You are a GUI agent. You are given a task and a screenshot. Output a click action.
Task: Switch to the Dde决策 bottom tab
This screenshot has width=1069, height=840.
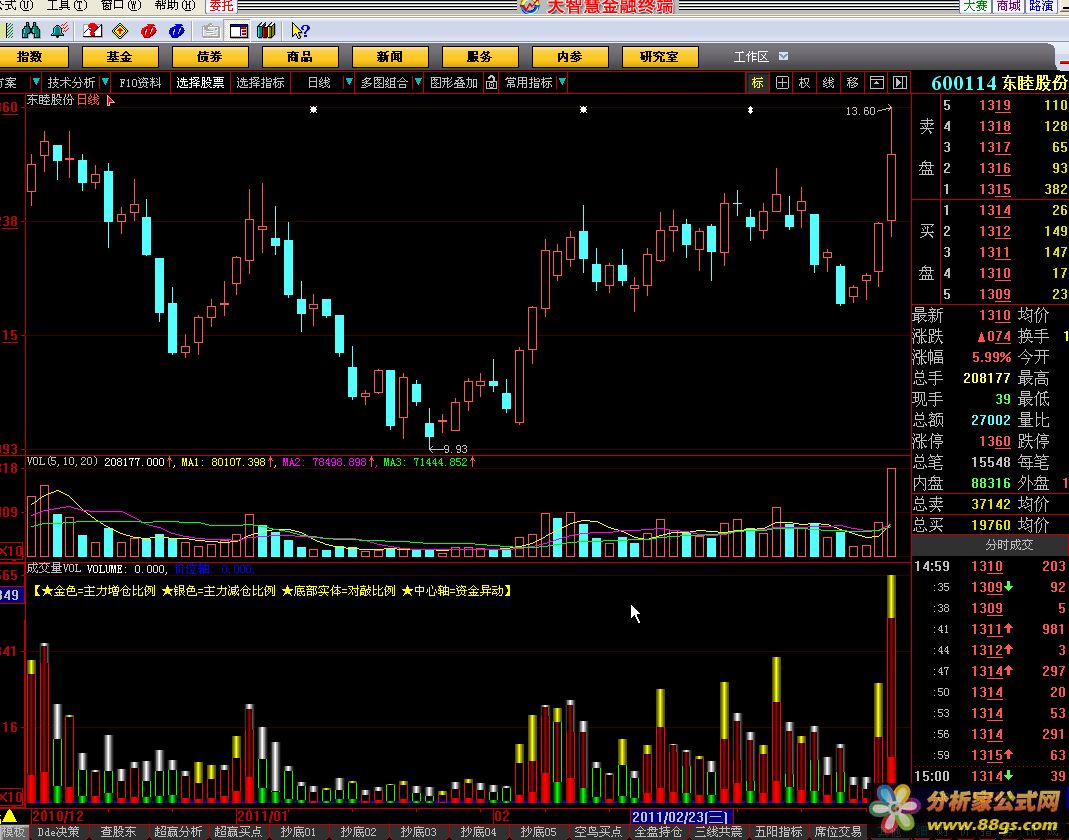58,832
